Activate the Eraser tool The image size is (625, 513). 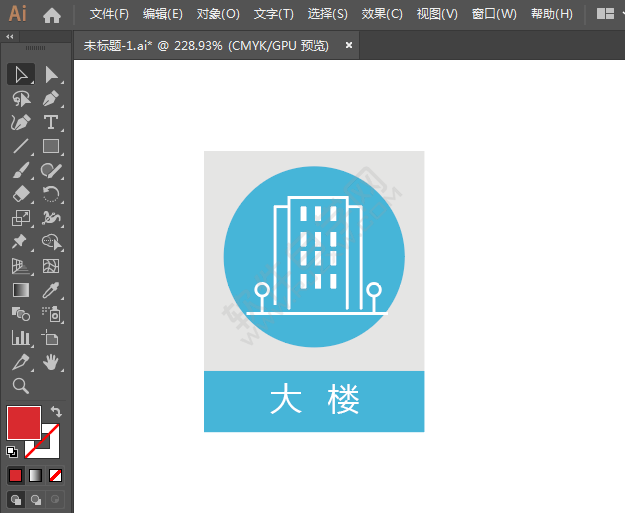tap(20, 194)
